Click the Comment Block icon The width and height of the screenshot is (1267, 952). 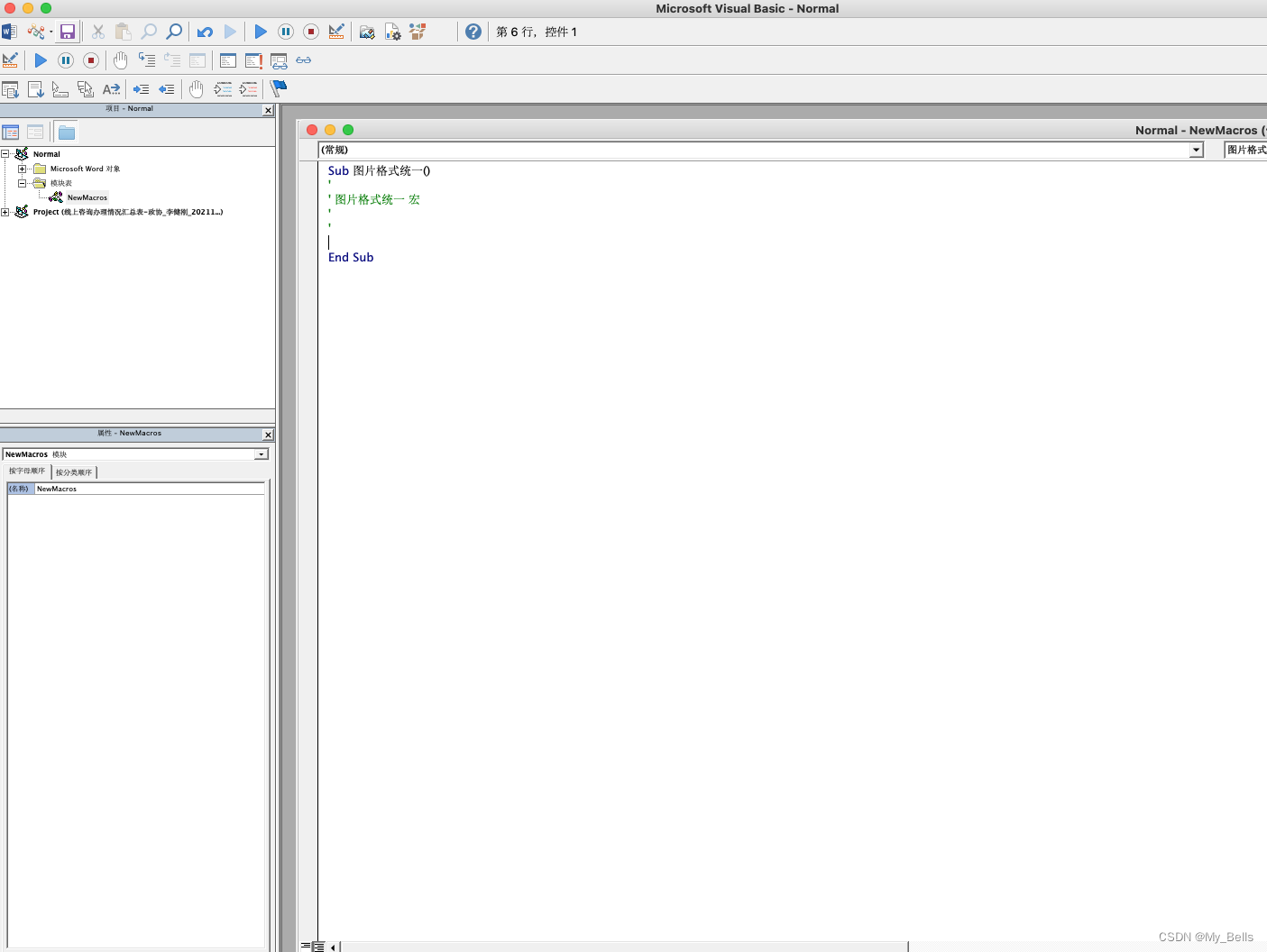223,89
